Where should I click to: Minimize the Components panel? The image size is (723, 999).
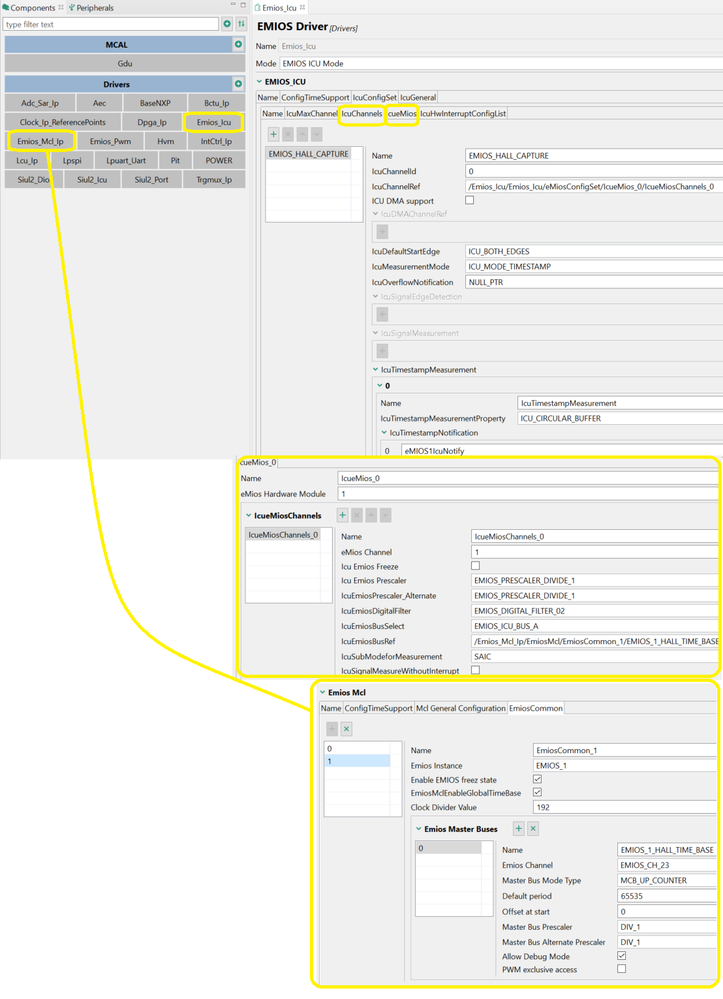click(233, 5)
